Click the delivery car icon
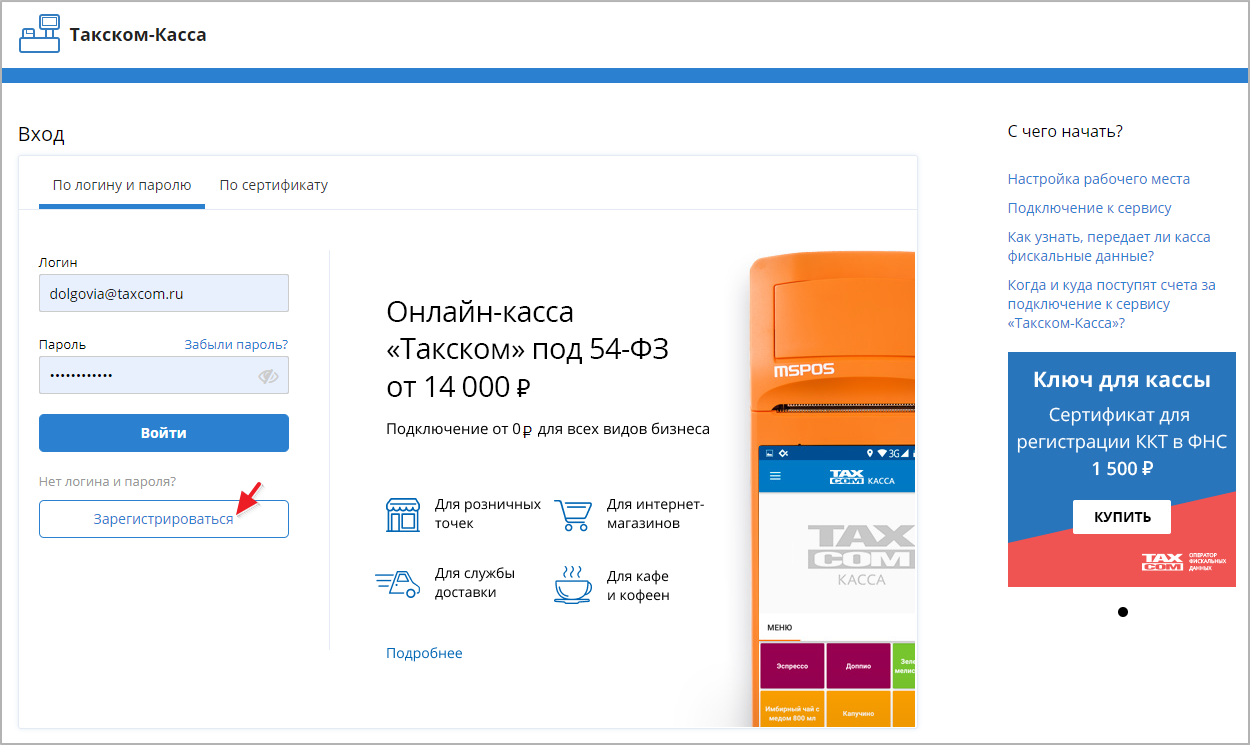The width and height of the screenshot is (1250, 745). coord(396,583)
